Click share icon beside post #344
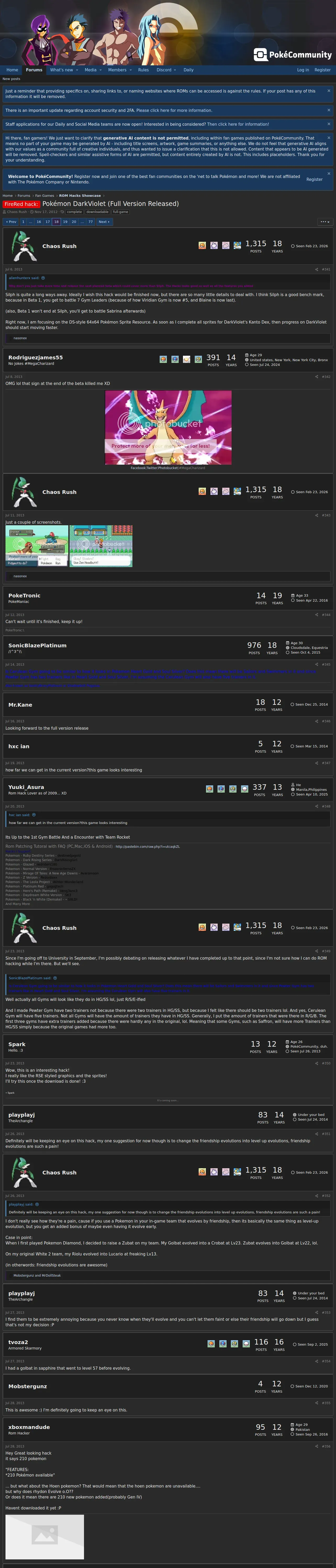Viewport: 336px width, 1568px height. [x=316, y=615]
